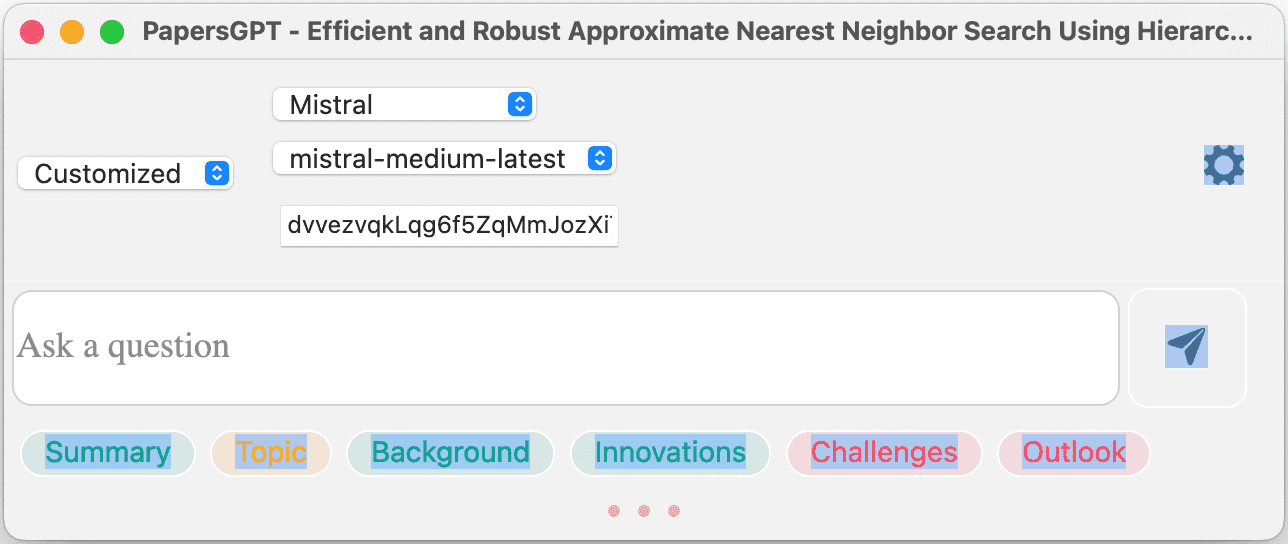Viewport: 1288px width, 544px height.
Task: Click the API key text field
Action: [x=449, y=226]
